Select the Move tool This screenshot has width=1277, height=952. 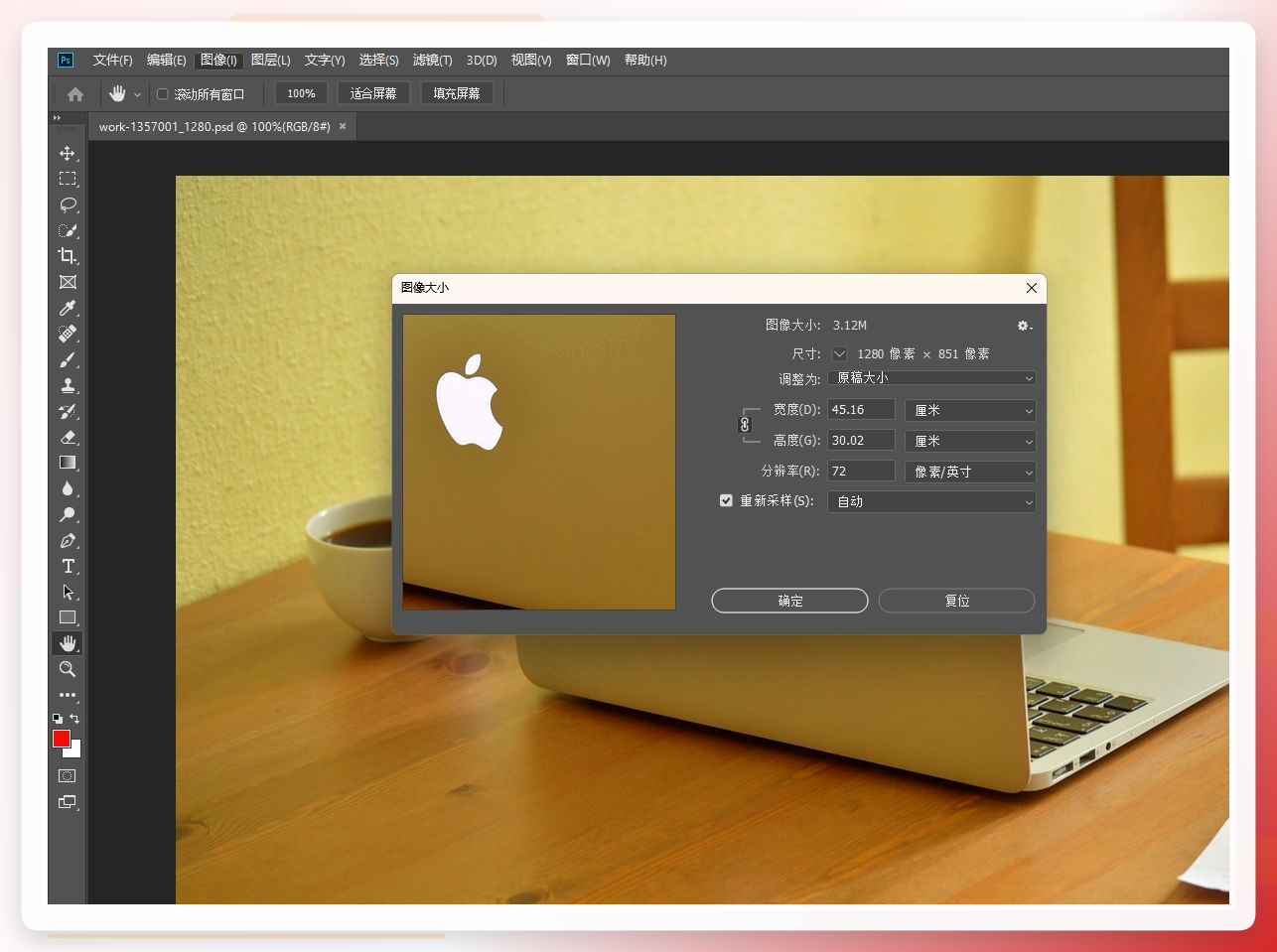pyautogui.click(x=68, y=153)
